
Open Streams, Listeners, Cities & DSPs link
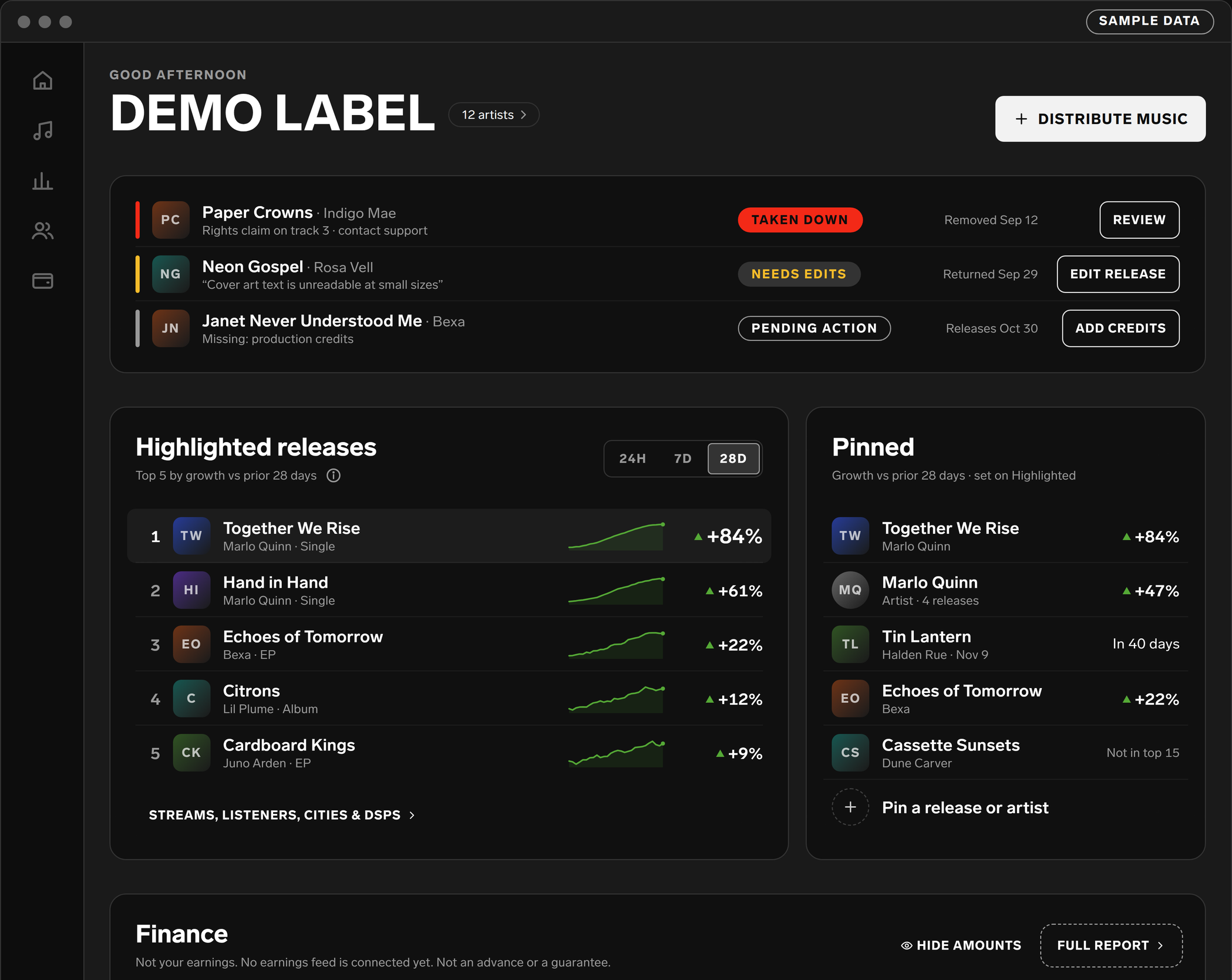click(282, 815)
